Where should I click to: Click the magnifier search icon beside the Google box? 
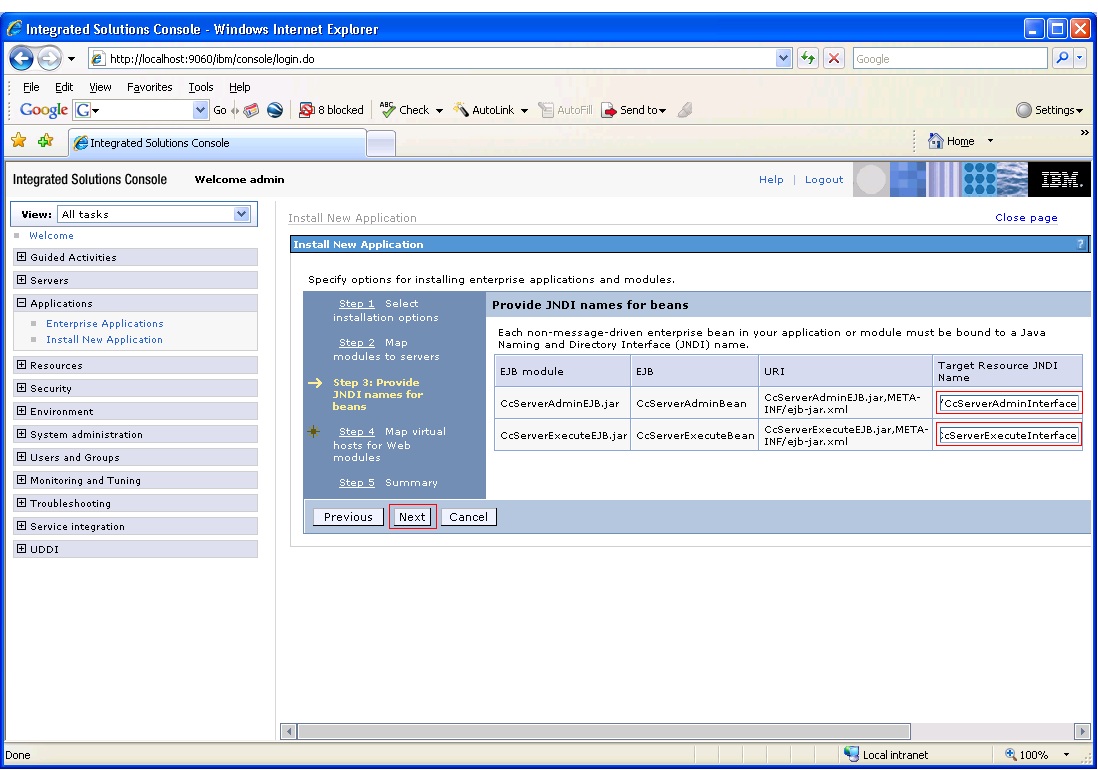coord(1062,58)
